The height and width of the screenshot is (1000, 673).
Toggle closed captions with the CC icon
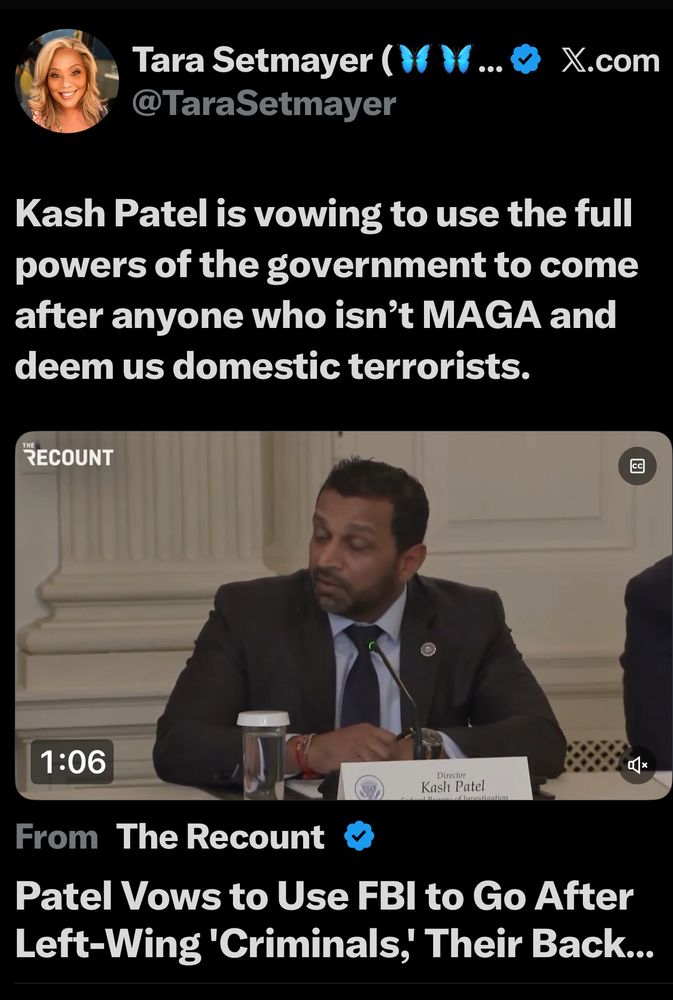(x=637, y=466)
